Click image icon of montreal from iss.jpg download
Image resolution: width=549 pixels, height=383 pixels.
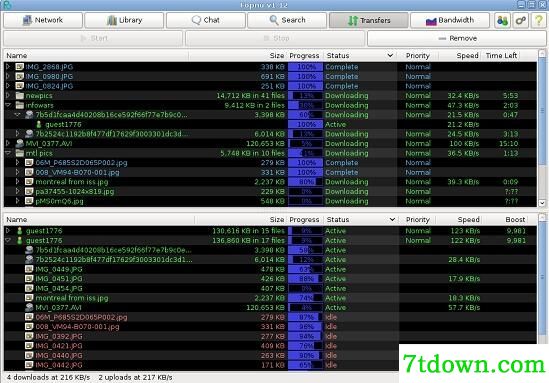29,182
